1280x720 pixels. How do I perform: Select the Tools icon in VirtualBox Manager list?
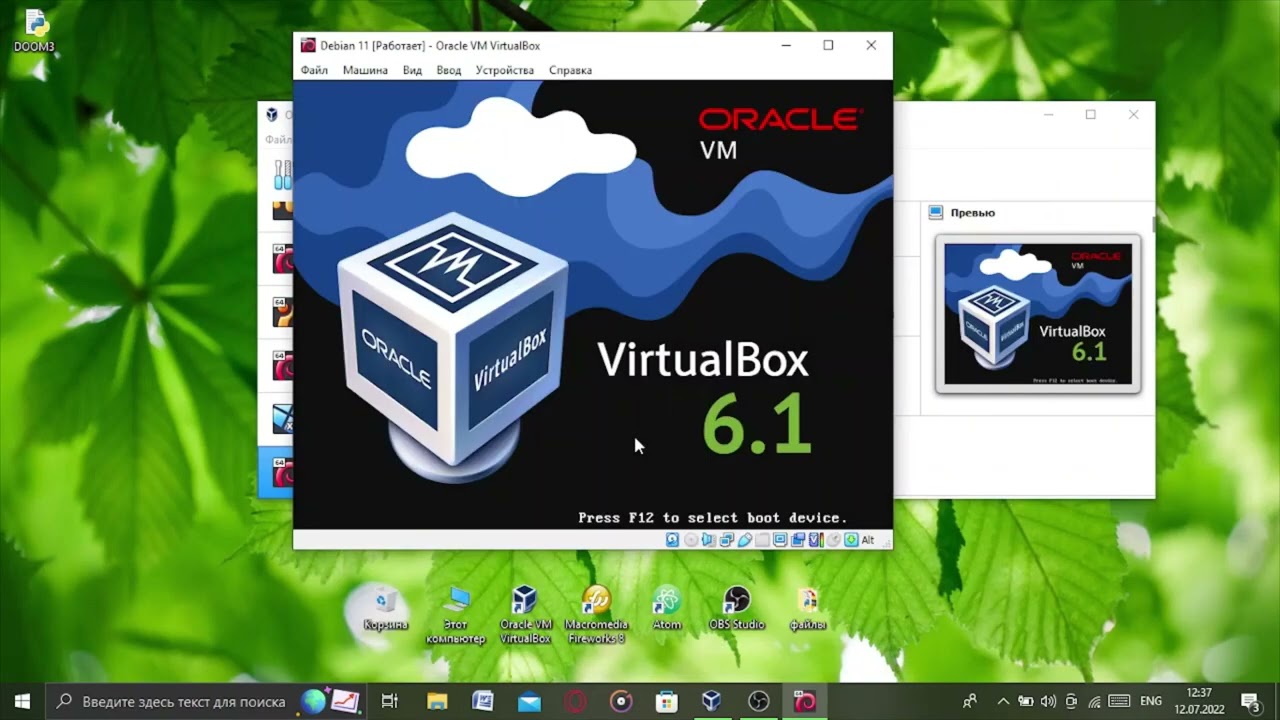pos(283,174)
